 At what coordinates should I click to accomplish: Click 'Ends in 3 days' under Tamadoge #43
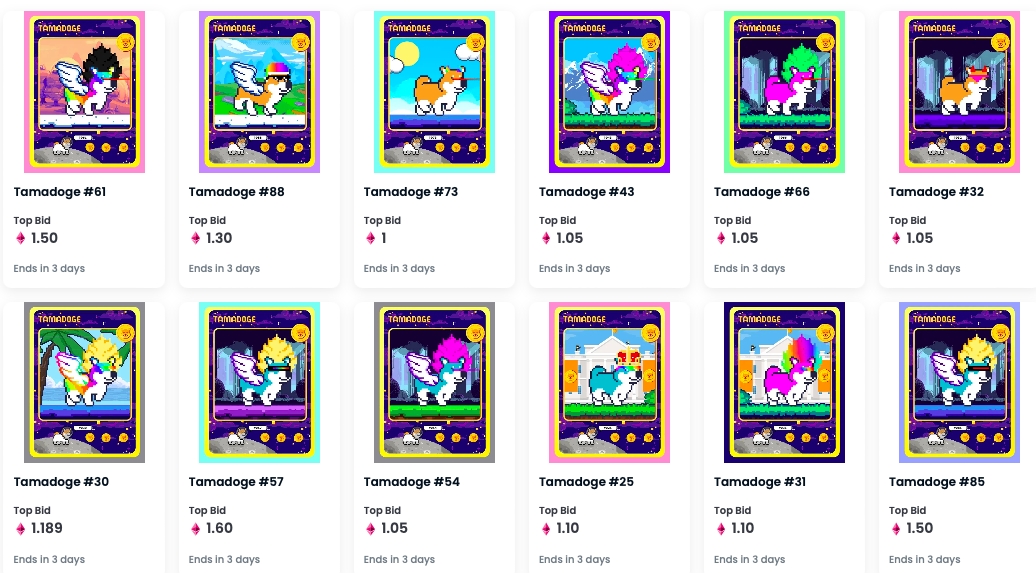point(574,268)
